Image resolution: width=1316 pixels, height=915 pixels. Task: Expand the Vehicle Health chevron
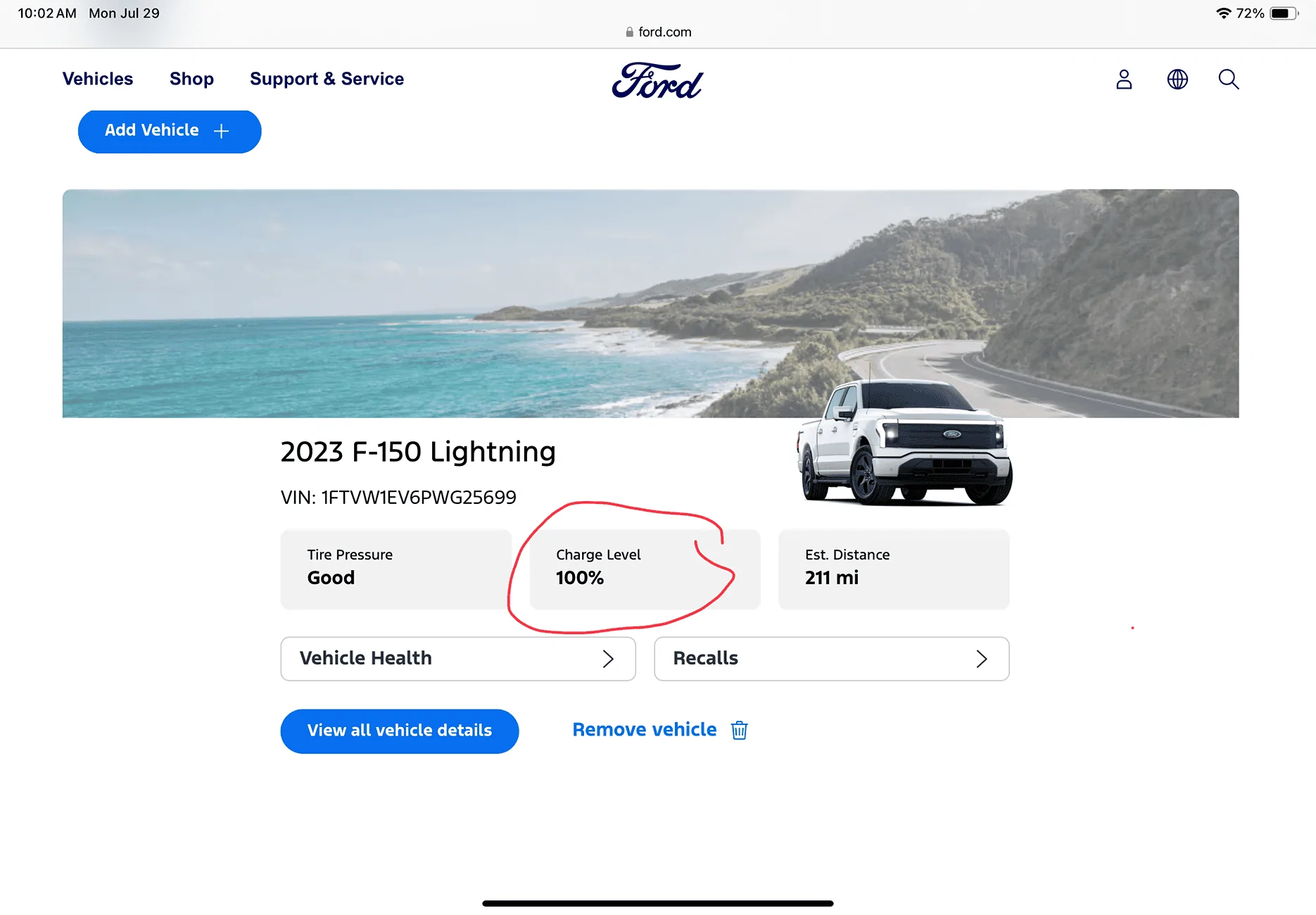[608, 659]
